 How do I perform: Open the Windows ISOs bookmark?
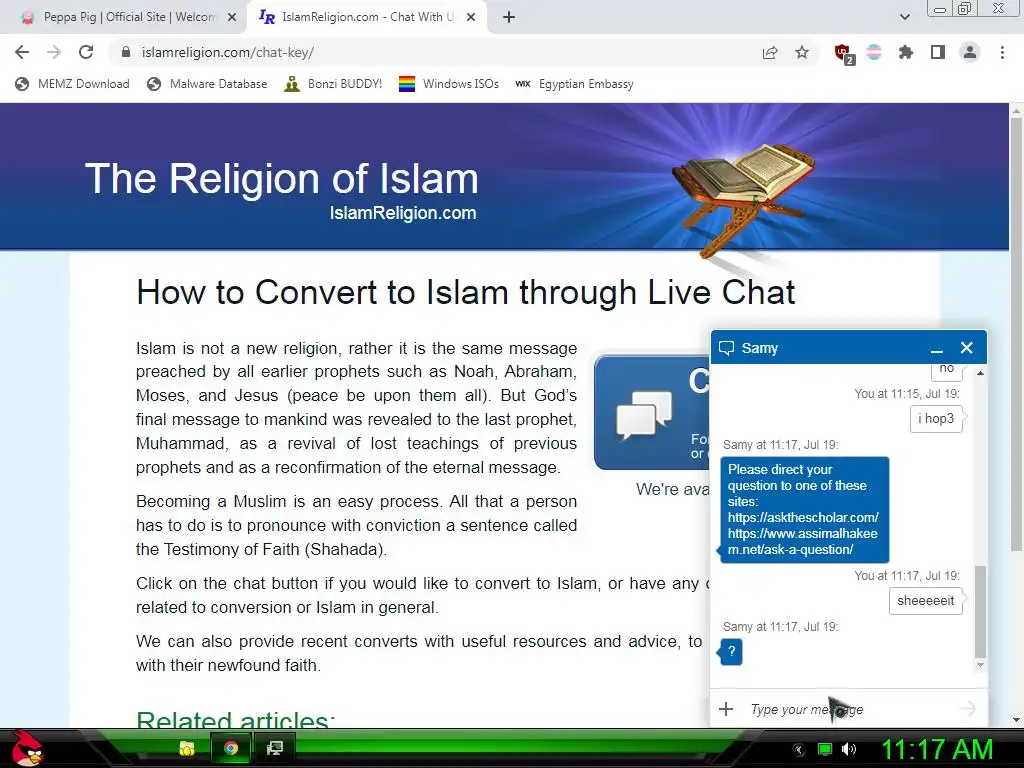[x=449, y=84]
